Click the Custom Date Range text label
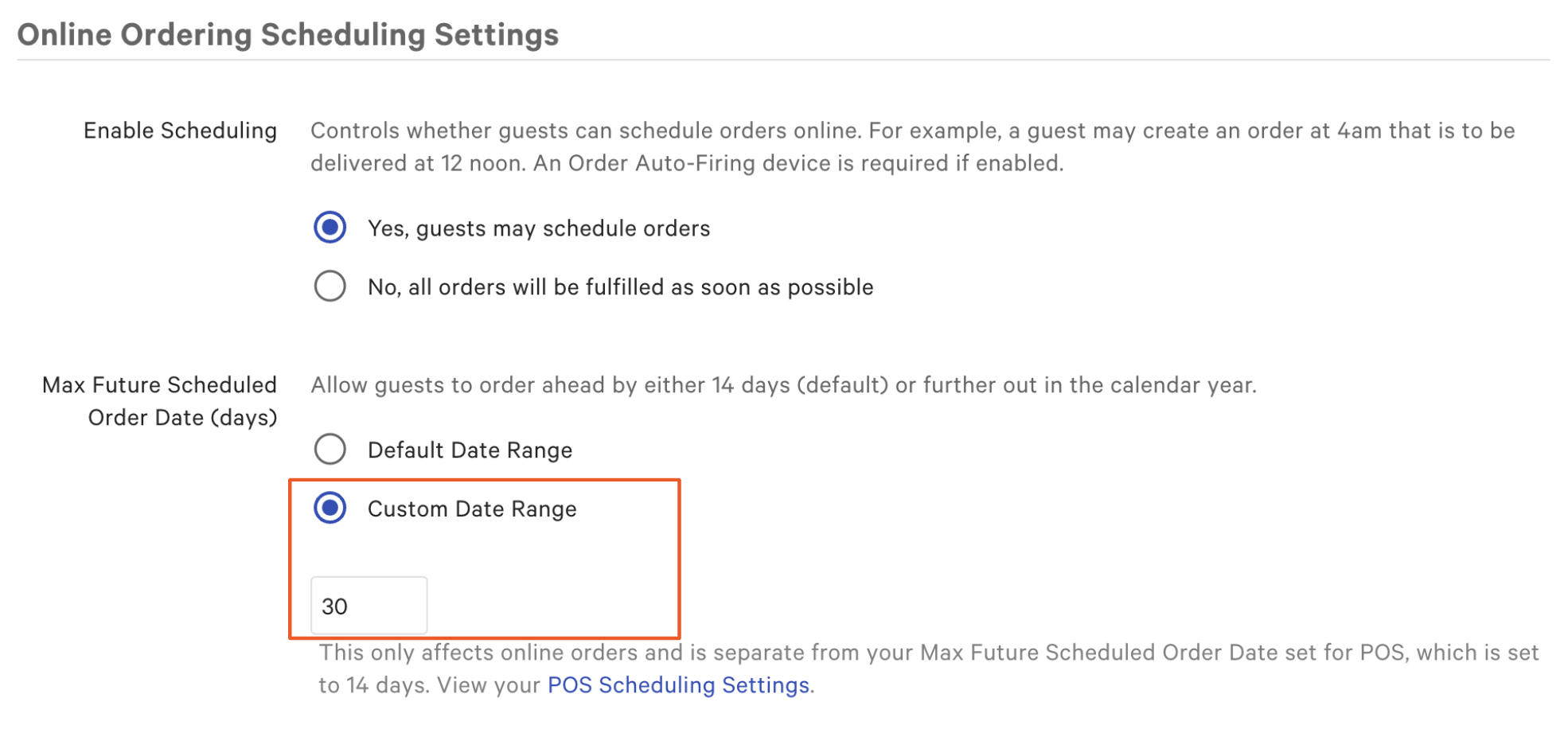 tap(471, 509)
